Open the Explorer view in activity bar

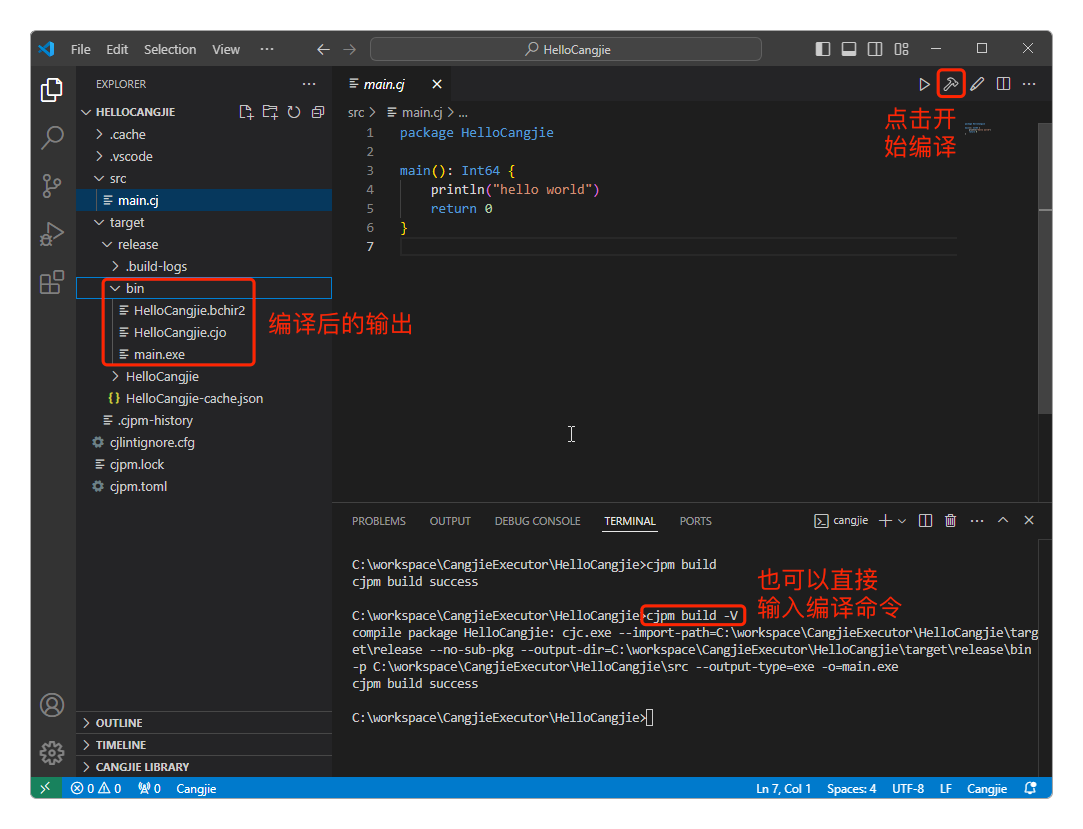pyautogui.click(x=52, y=90)
